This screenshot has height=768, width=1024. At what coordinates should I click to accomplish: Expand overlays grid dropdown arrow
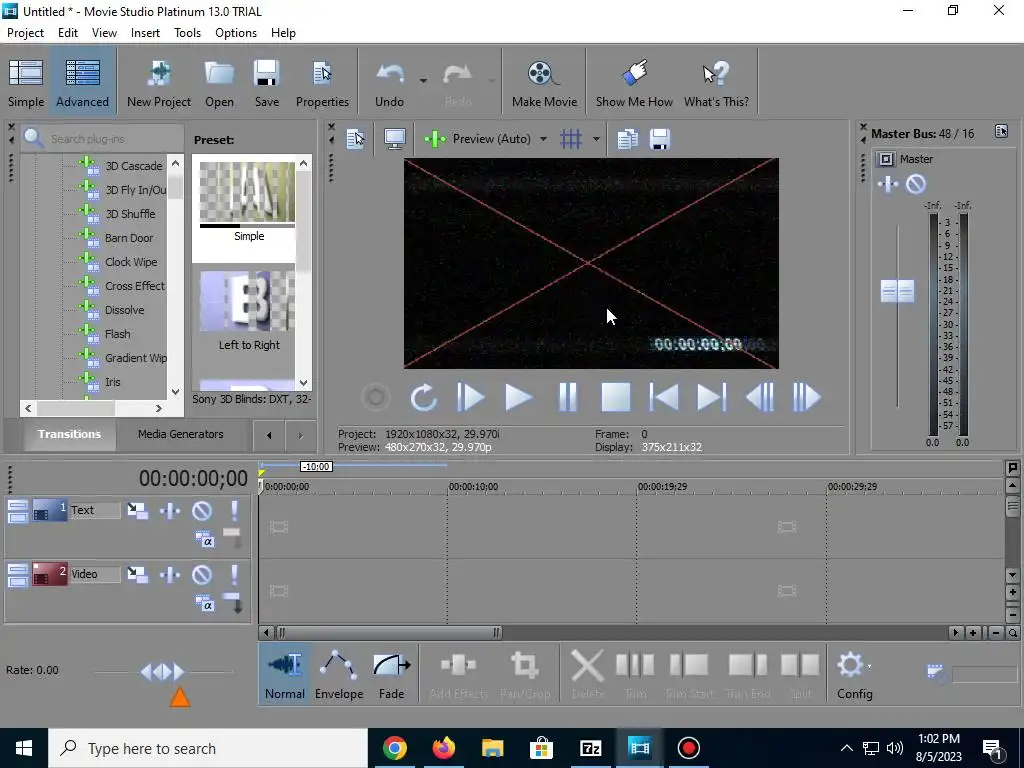click(596, 139)
